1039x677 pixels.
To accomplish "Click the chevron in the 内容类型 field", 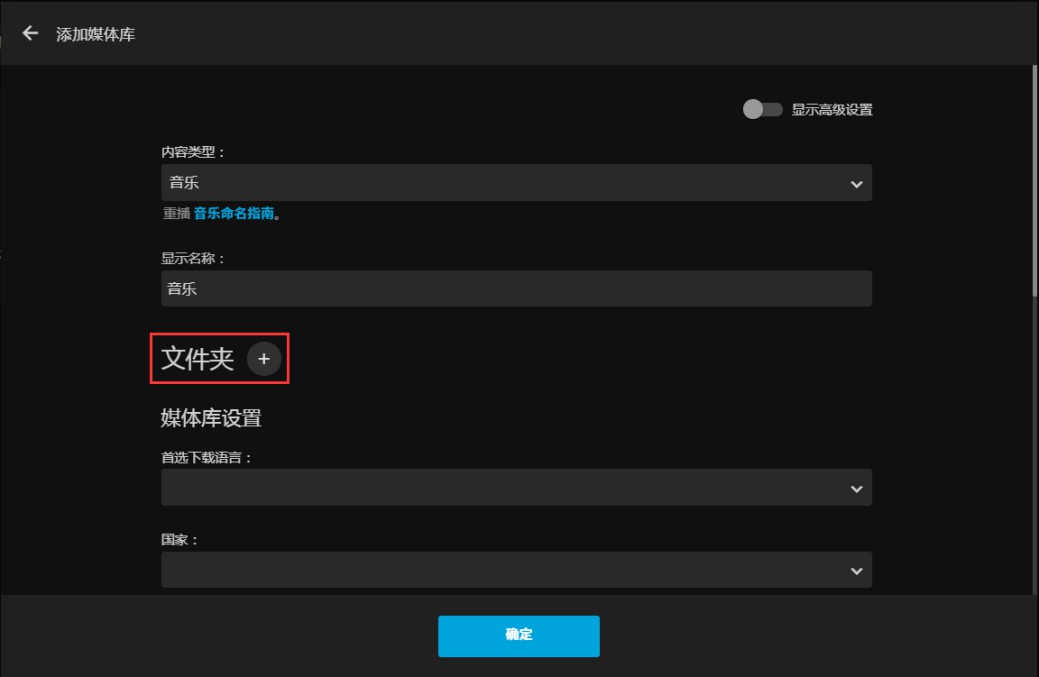I will pos(856,184).
